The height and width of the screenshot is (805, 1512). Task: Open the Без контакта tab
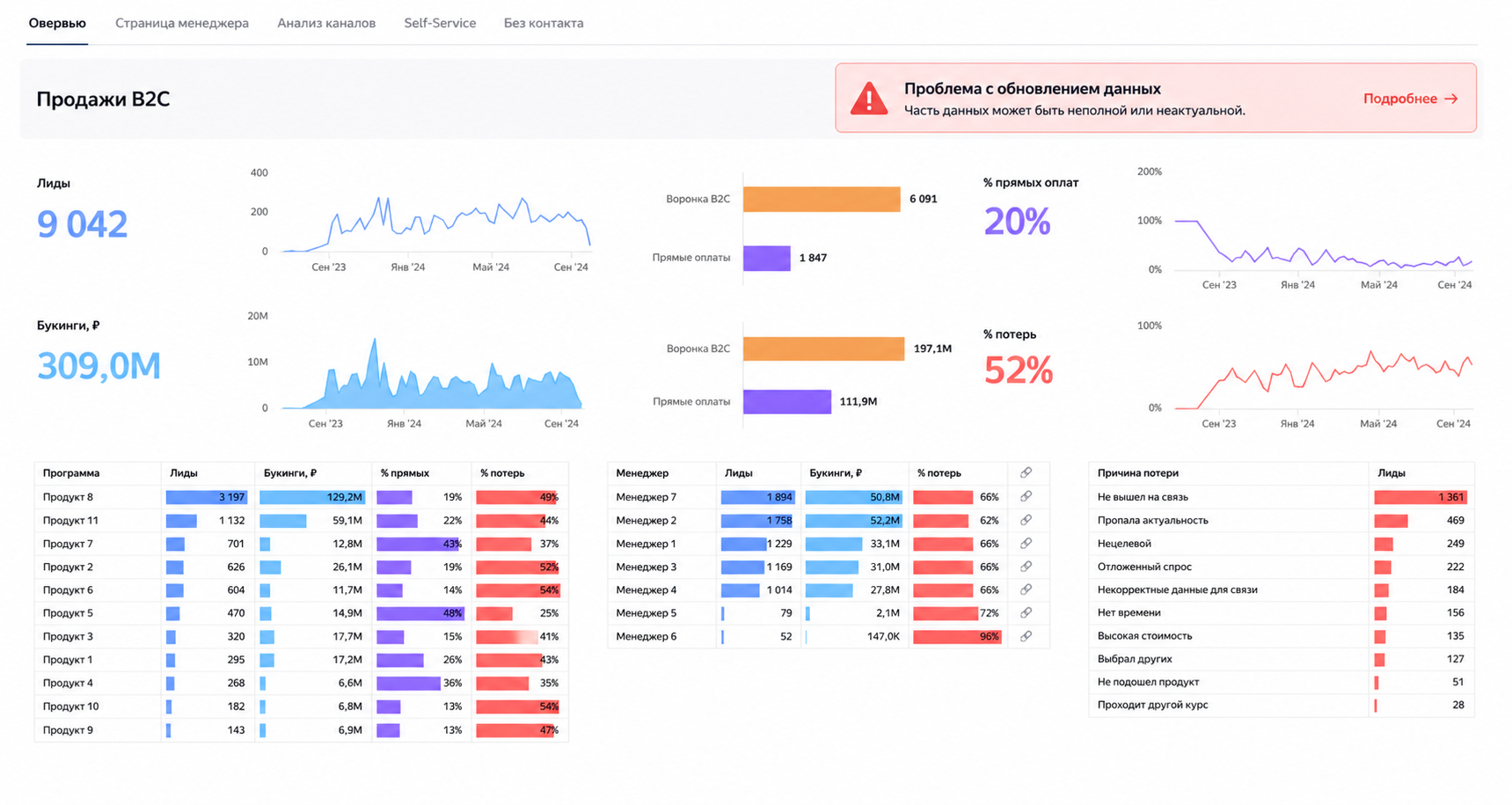pos(544,23)
